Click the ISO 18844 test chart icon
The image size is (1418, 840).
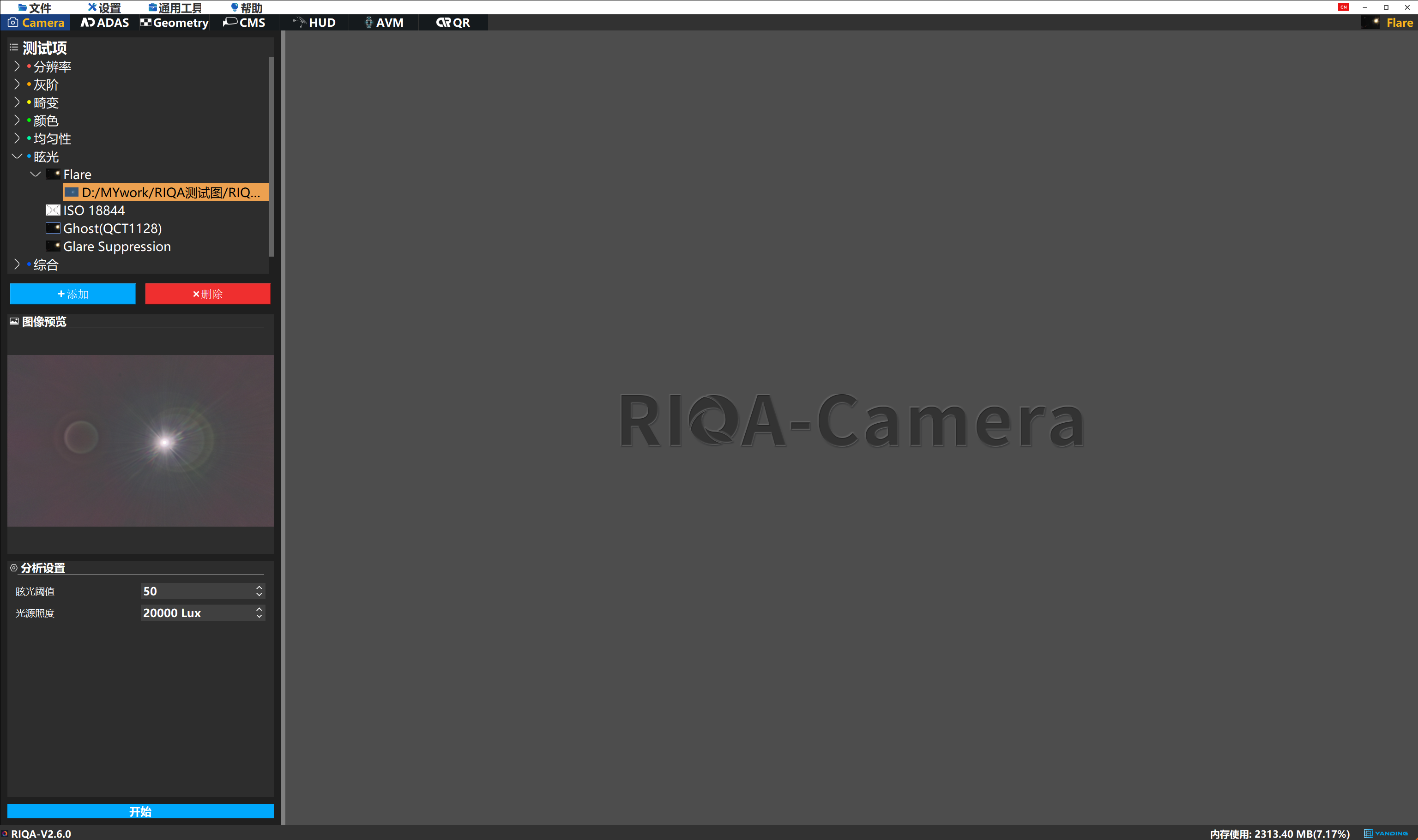[53, 210]
